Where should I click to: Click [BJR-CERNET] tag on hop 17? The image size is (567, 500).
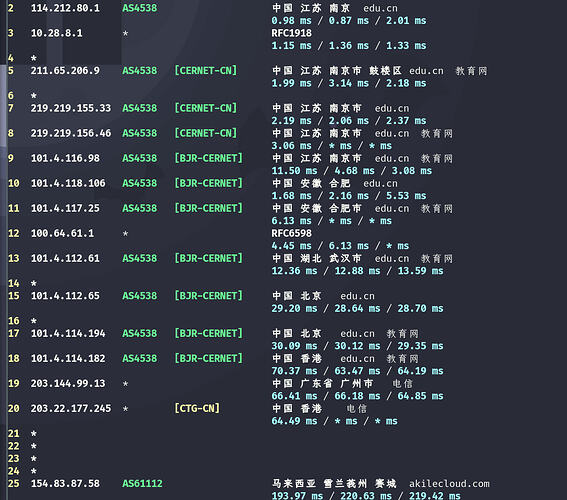tap(209, 333)
